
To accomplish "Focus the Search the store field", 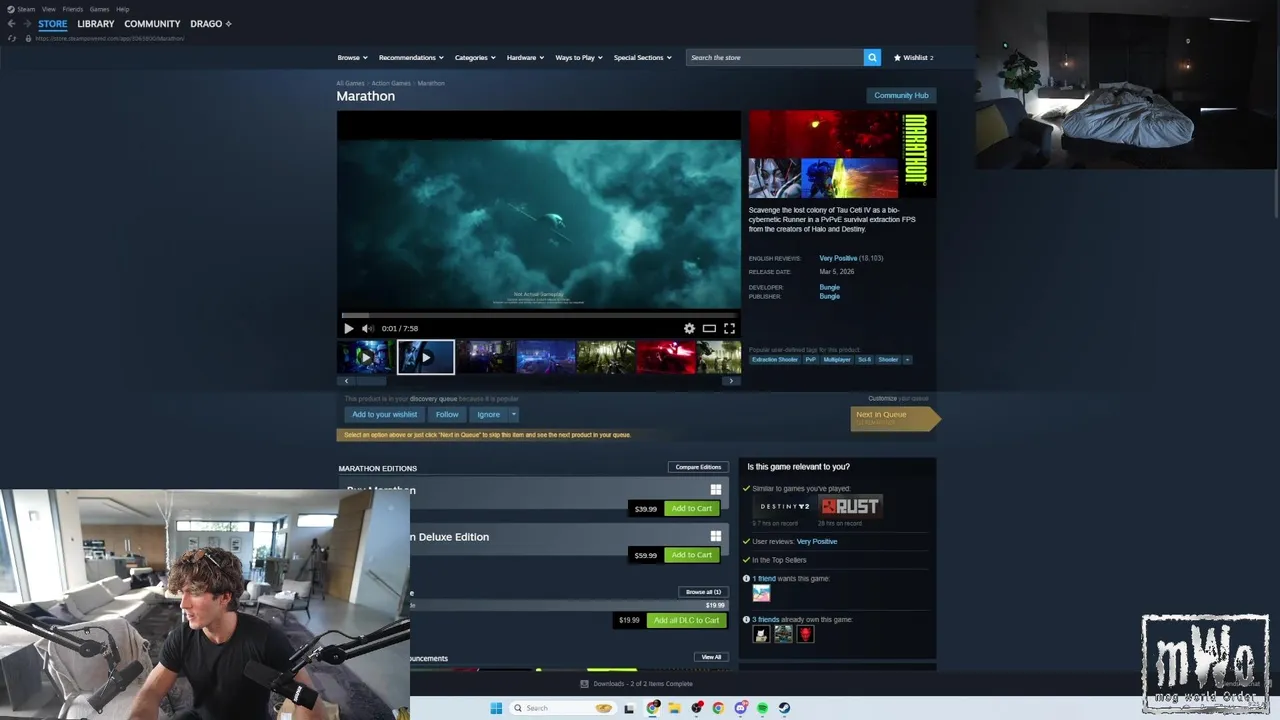I will (x=775, y=57).
